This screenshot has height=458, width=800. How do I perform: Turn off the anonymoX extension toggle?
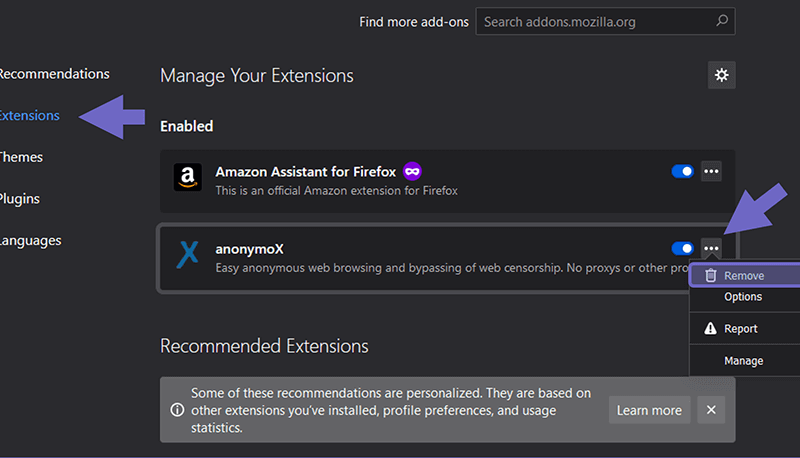pyautogui.click(x=683, y=248)
